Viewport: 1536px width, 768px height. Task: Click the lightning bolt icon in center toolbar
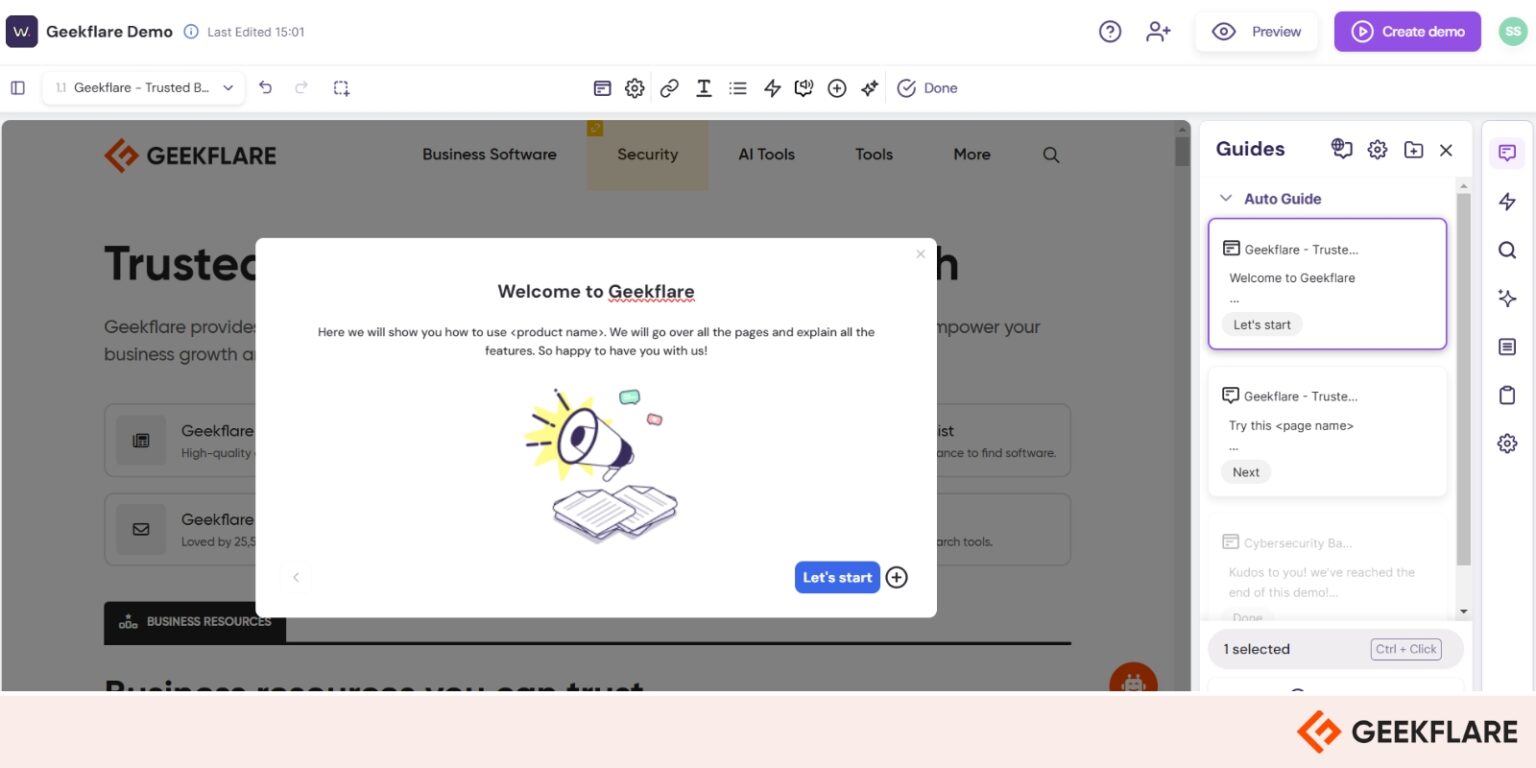772,88
